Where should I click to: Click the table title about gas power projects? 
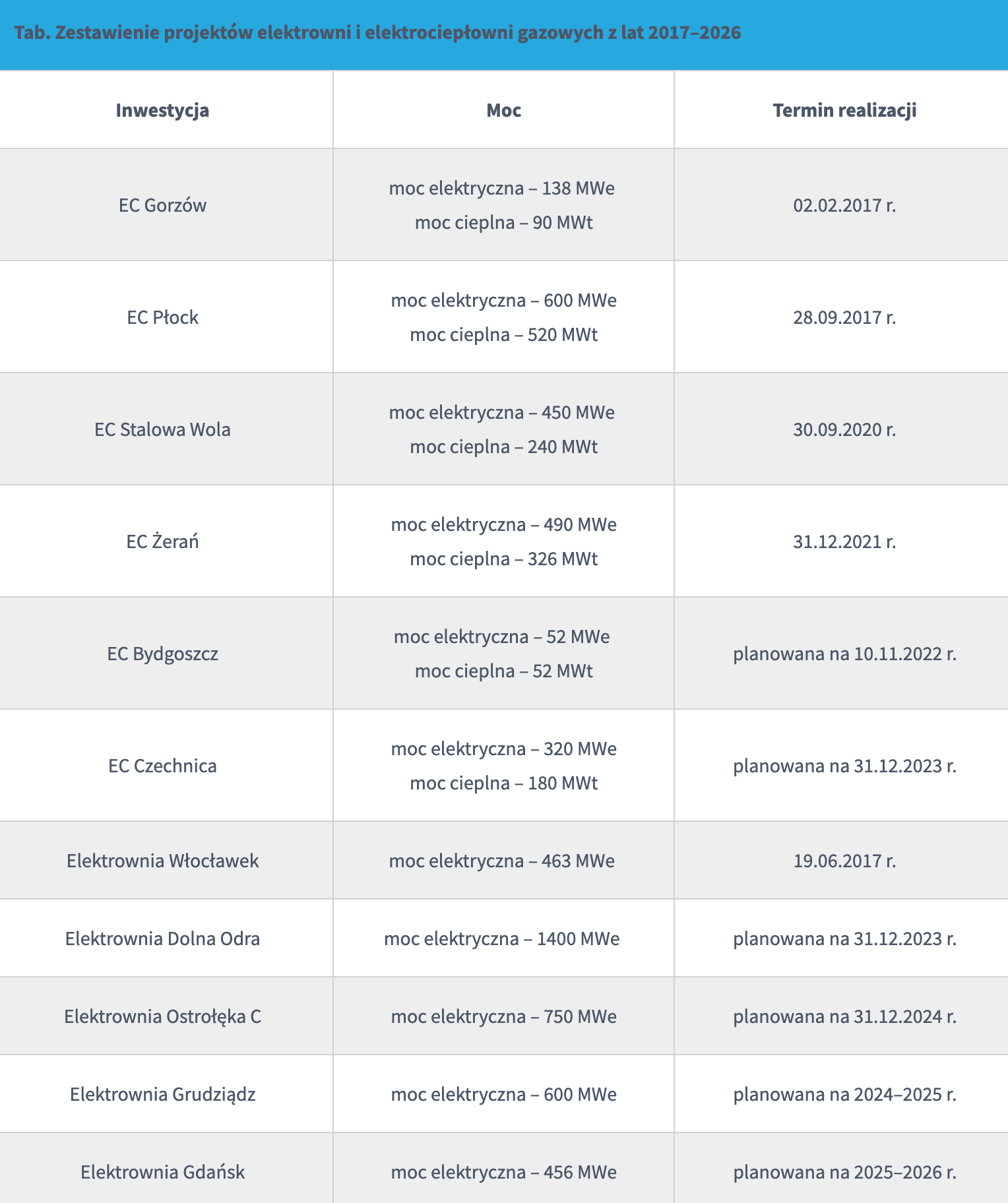[x=377, y=33]
